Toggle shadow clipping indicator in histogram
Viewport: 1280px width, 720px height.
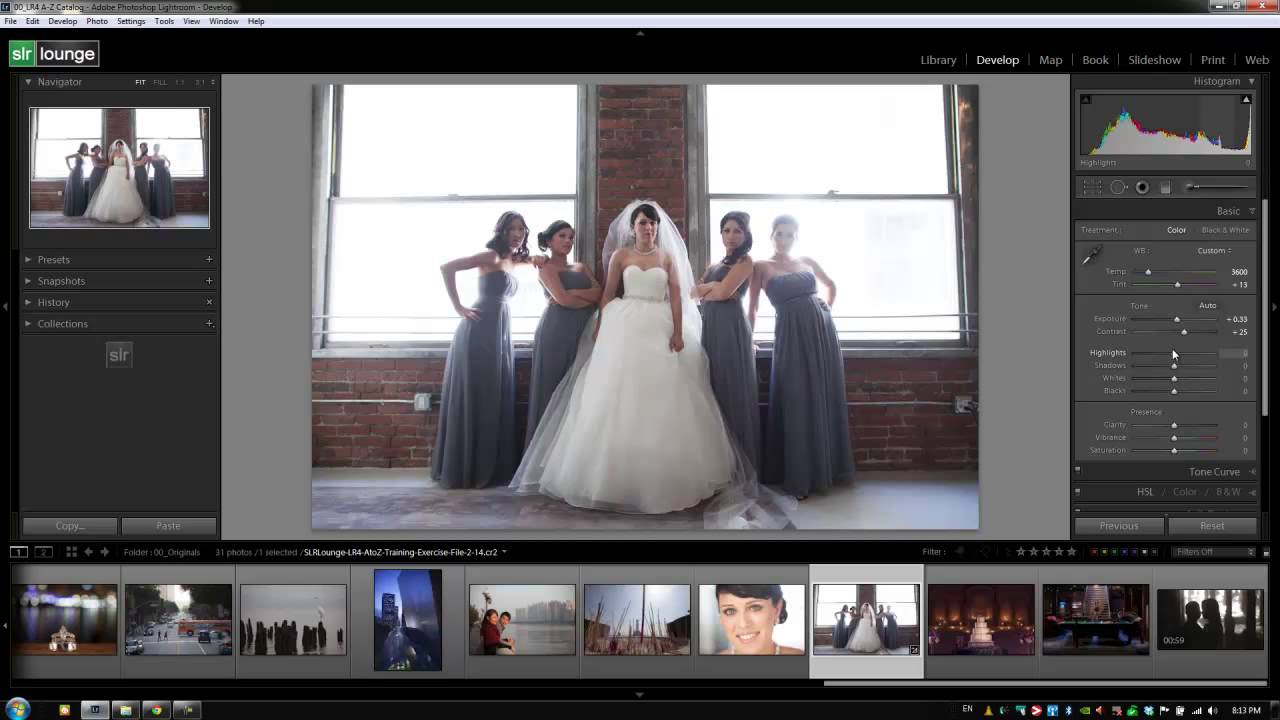click(1086, 99)
